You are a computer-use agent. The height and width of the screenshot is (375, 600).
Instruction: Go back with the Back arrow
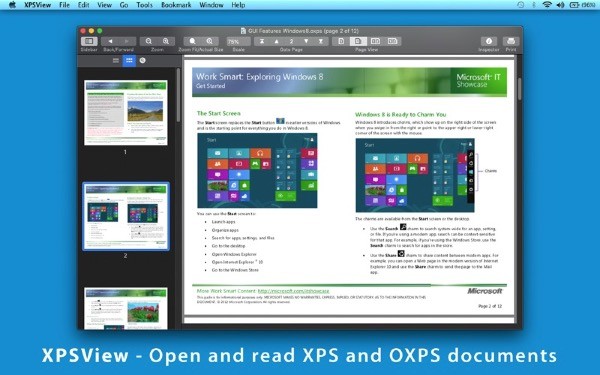coord(110,41)
